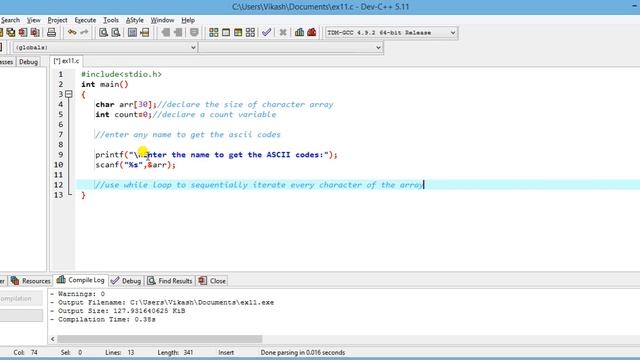Click the Close tab of bottom panel
Screen dimensions: 640x360
click(212, 281)
